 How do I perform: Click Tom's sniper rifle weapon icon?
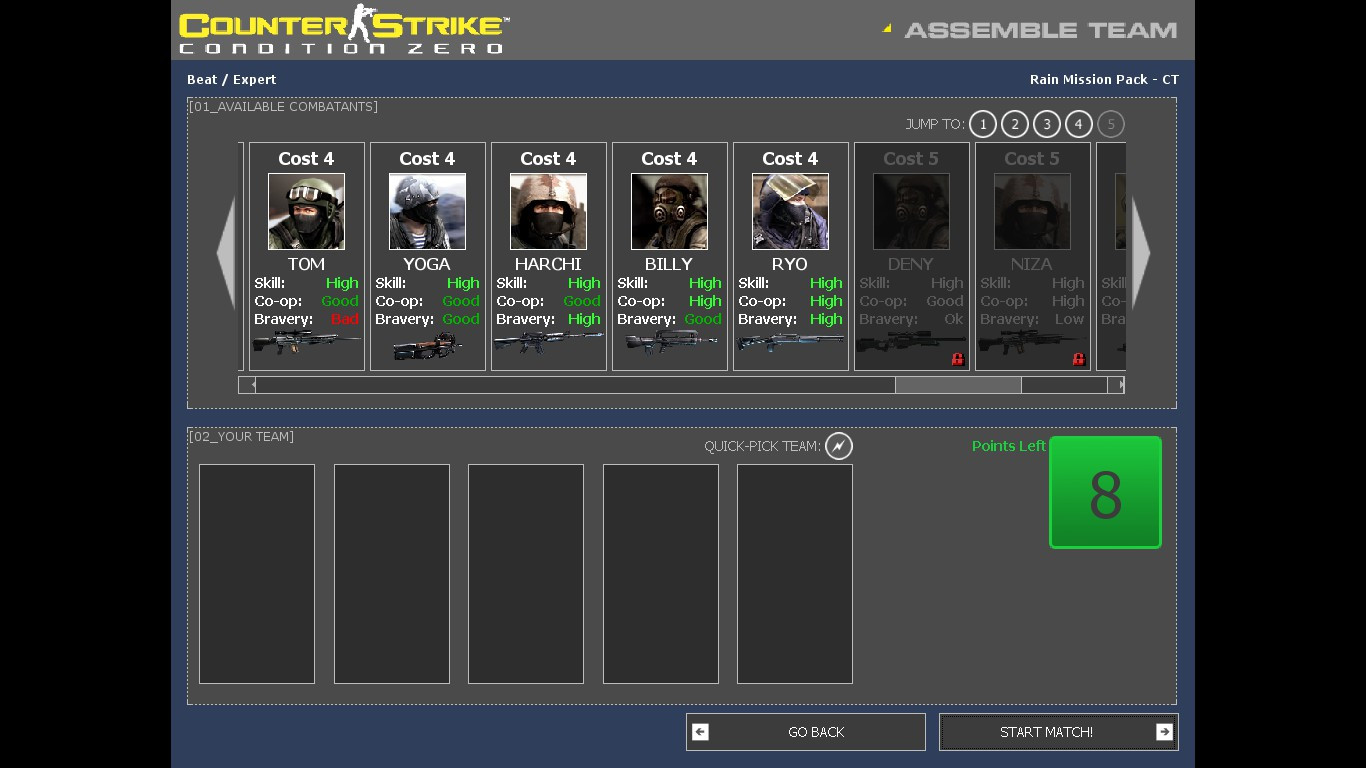pos(305,343)
